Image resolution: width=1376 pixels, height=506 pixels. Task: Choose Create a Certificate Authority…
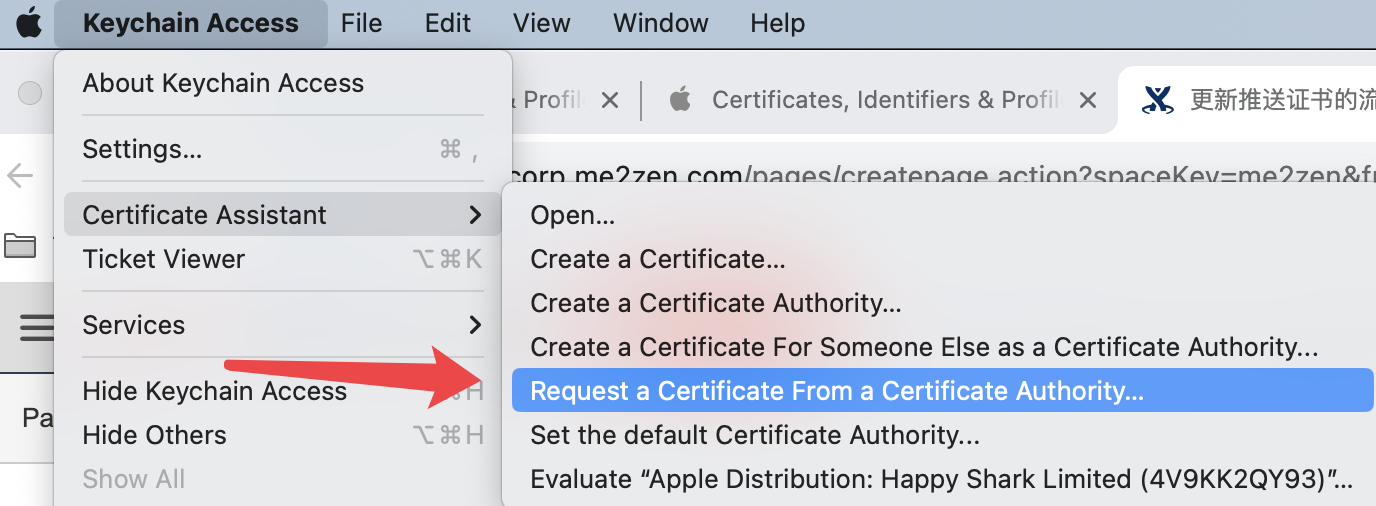point(716,303)
